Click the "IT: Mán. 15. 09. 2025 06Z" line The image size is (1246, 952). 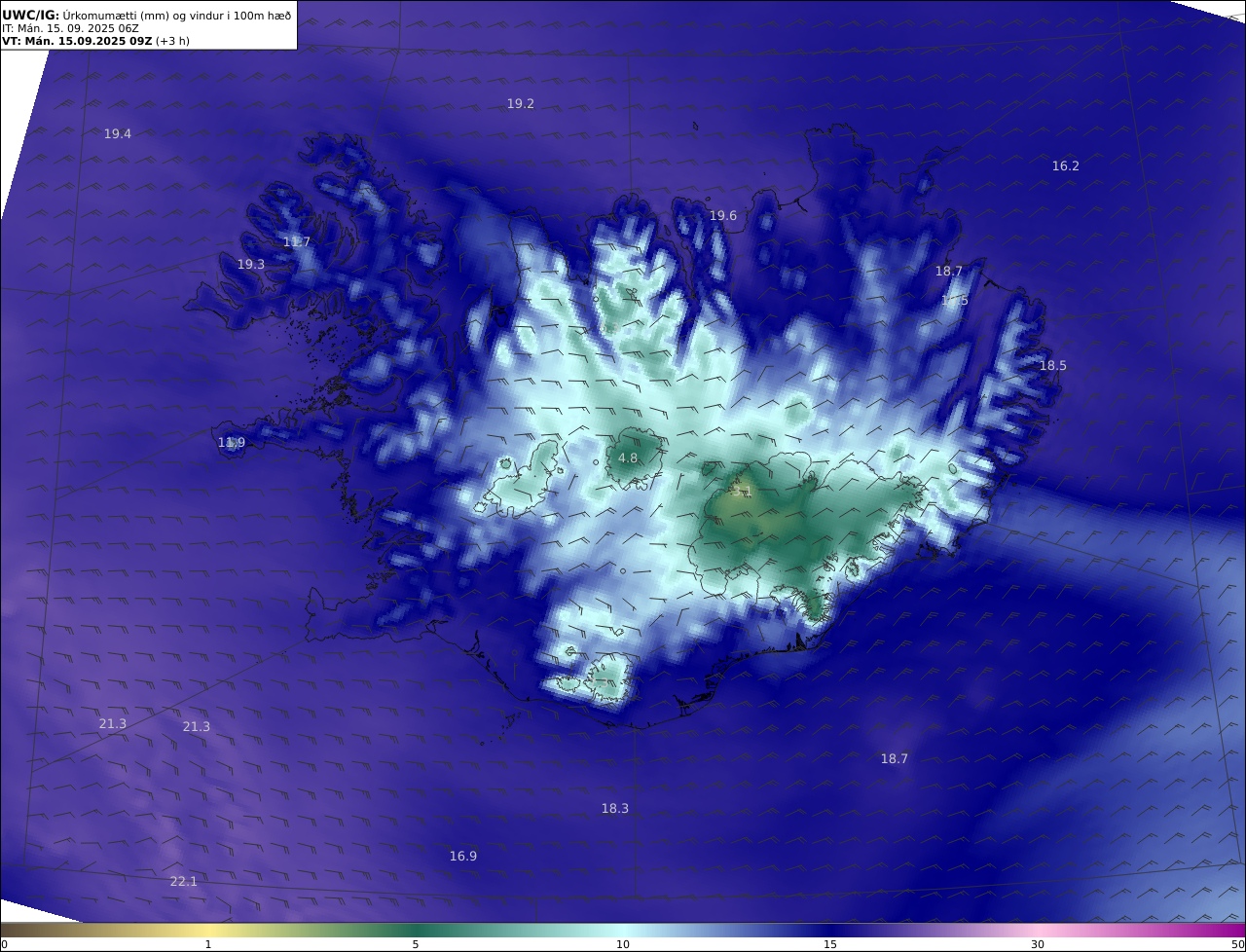(x=70, y=28)
